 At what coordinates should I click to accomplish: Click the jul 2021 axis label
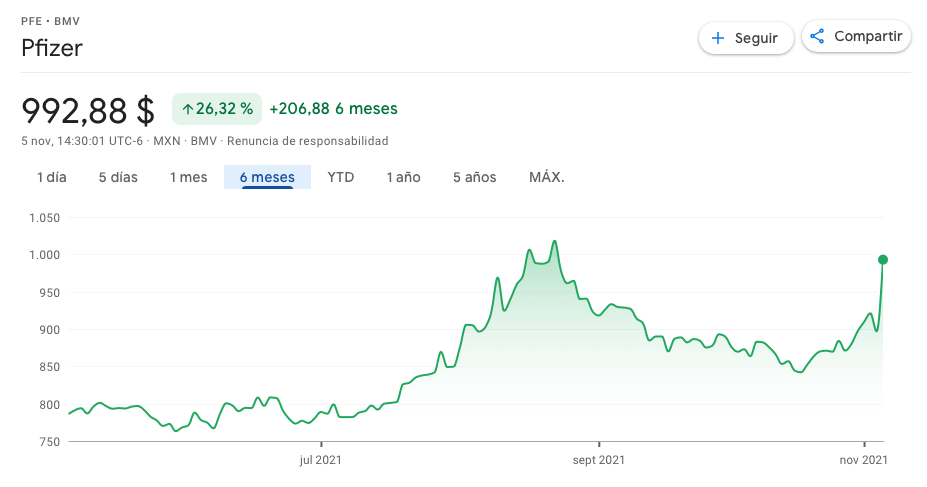320,460
